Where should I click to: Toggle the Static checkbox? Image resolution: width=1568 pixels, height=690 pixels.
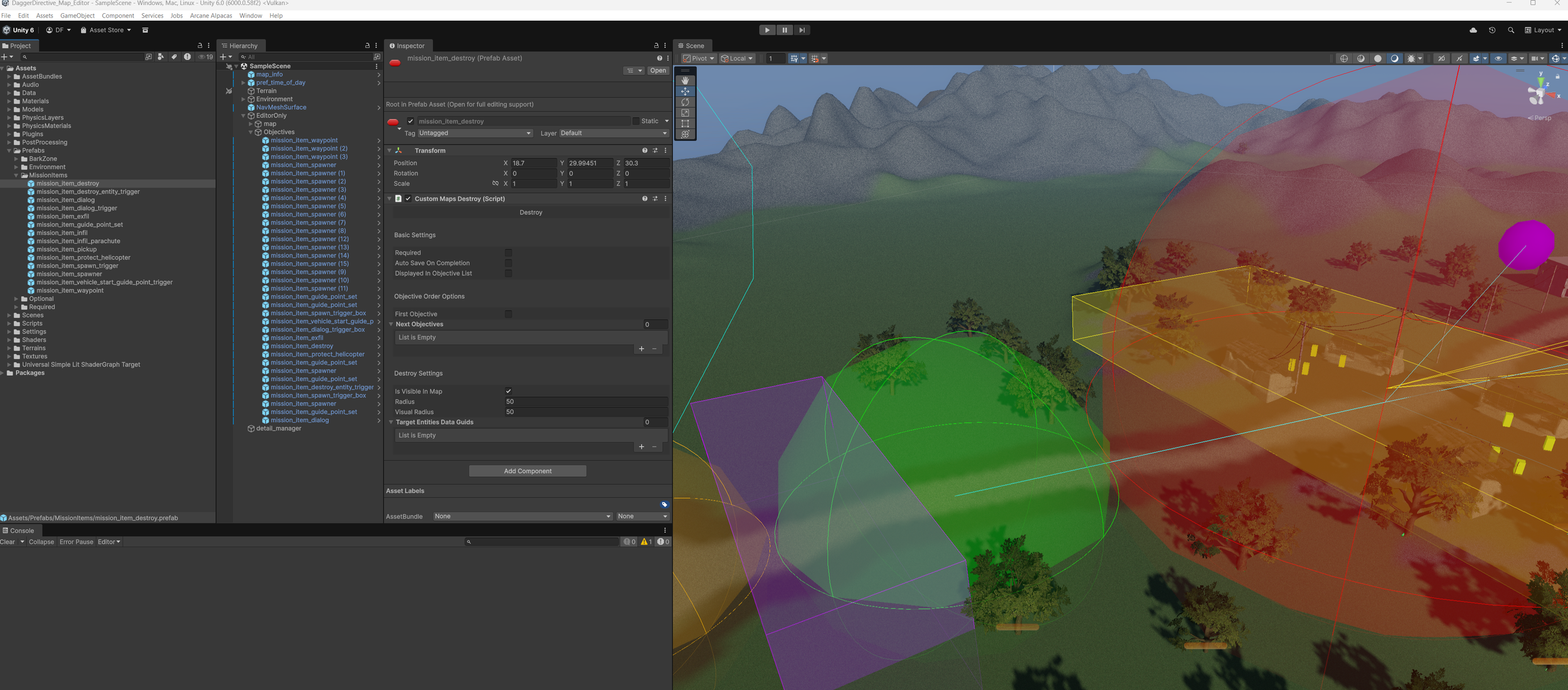click(x=635, y=121)
